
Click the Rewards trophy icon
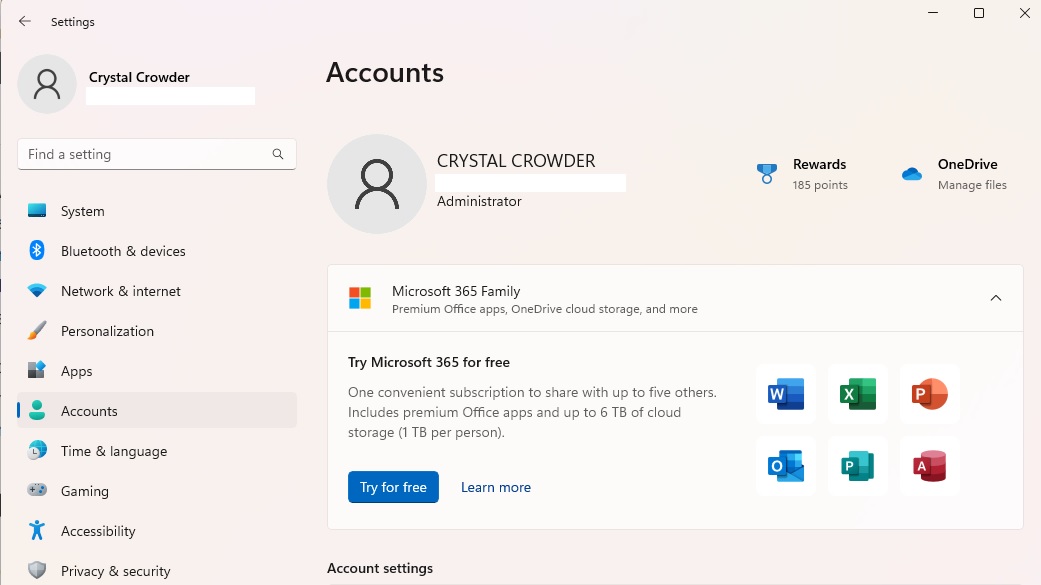click(x=766, y=173)
